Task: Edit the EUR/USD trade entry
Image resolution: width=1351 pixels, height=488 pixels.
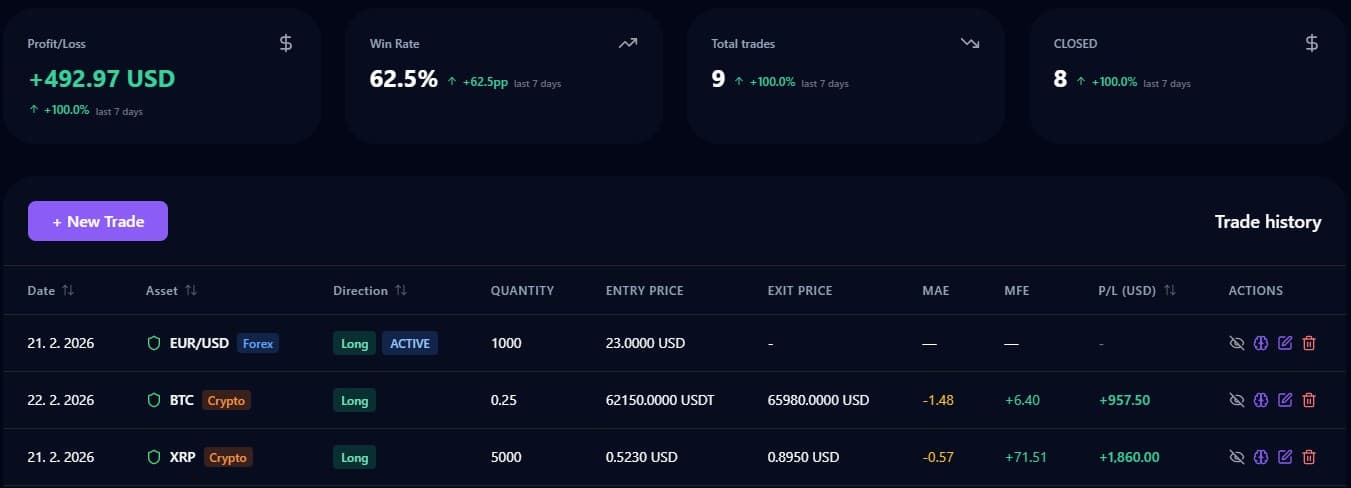Action: 1285,343
